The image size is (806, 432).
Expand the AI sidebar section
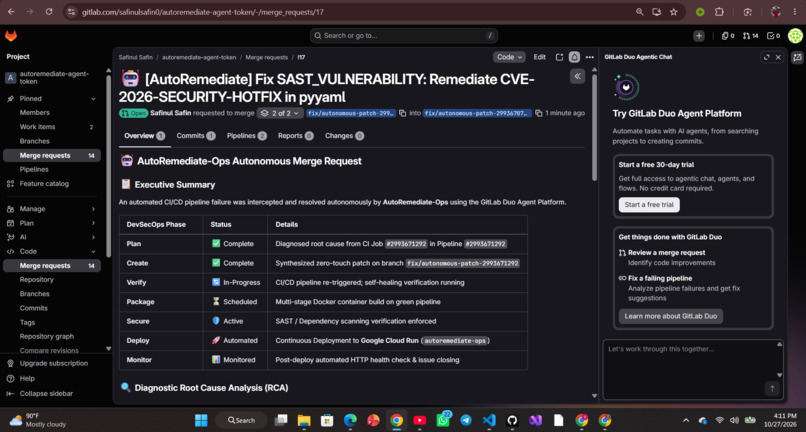point(94,237)
